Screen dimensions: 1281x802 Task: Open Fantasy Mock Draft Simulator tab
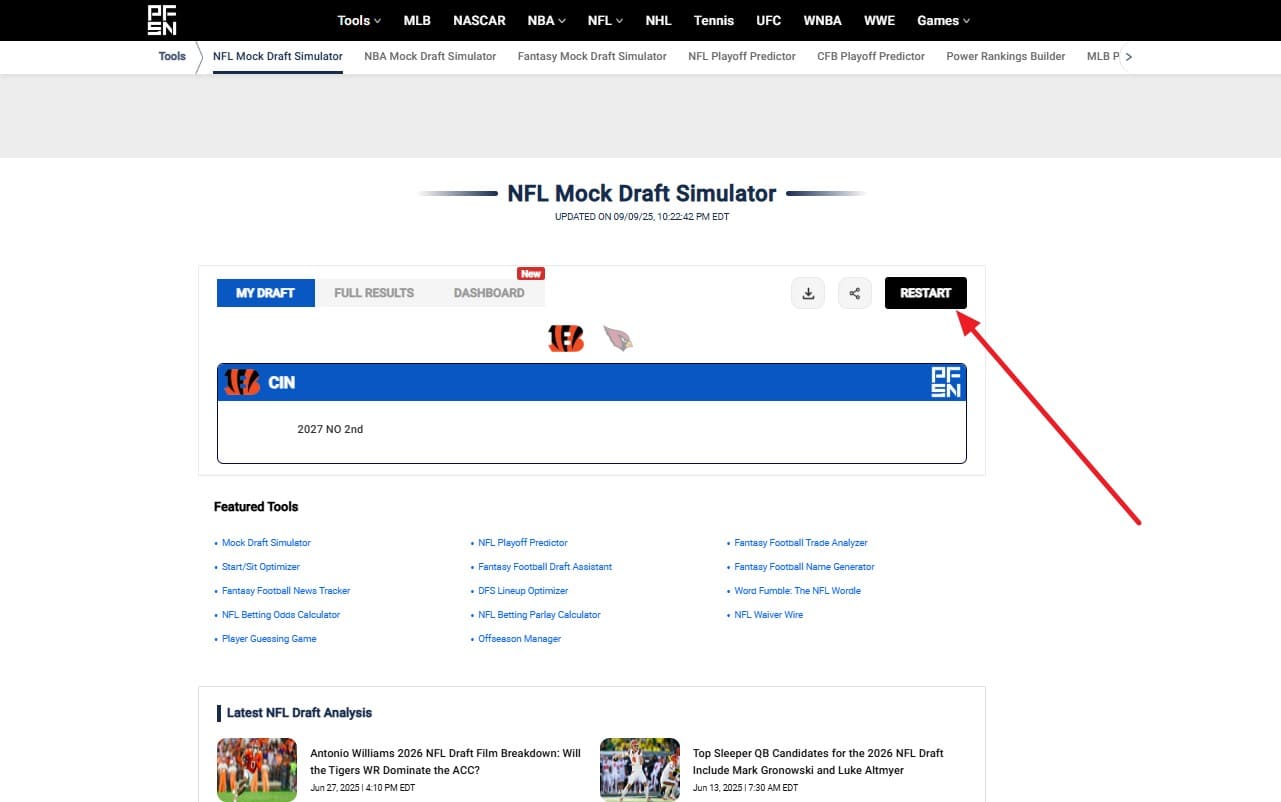click(x=592, y=57)
